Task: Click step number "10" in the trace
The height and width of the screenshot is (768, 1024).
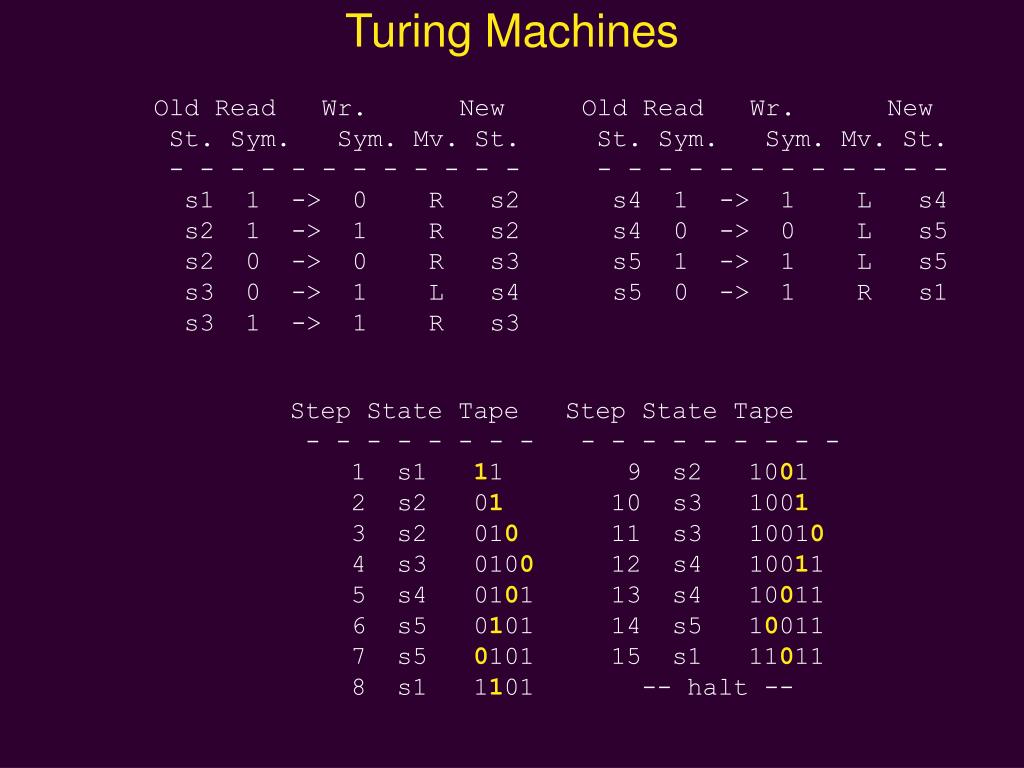Action: (x=626, y=502)
